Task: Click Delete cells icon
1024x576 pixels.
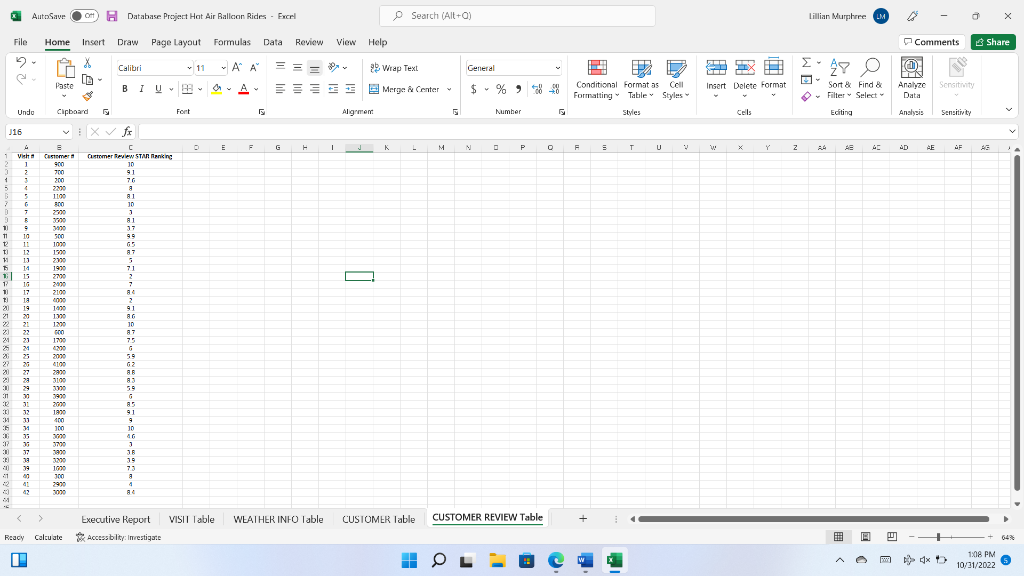Action: click(x=744, y=67)
